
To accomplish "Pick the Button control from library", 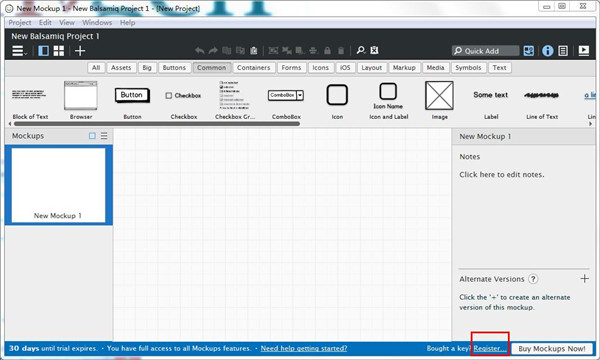I will [132, 100].
